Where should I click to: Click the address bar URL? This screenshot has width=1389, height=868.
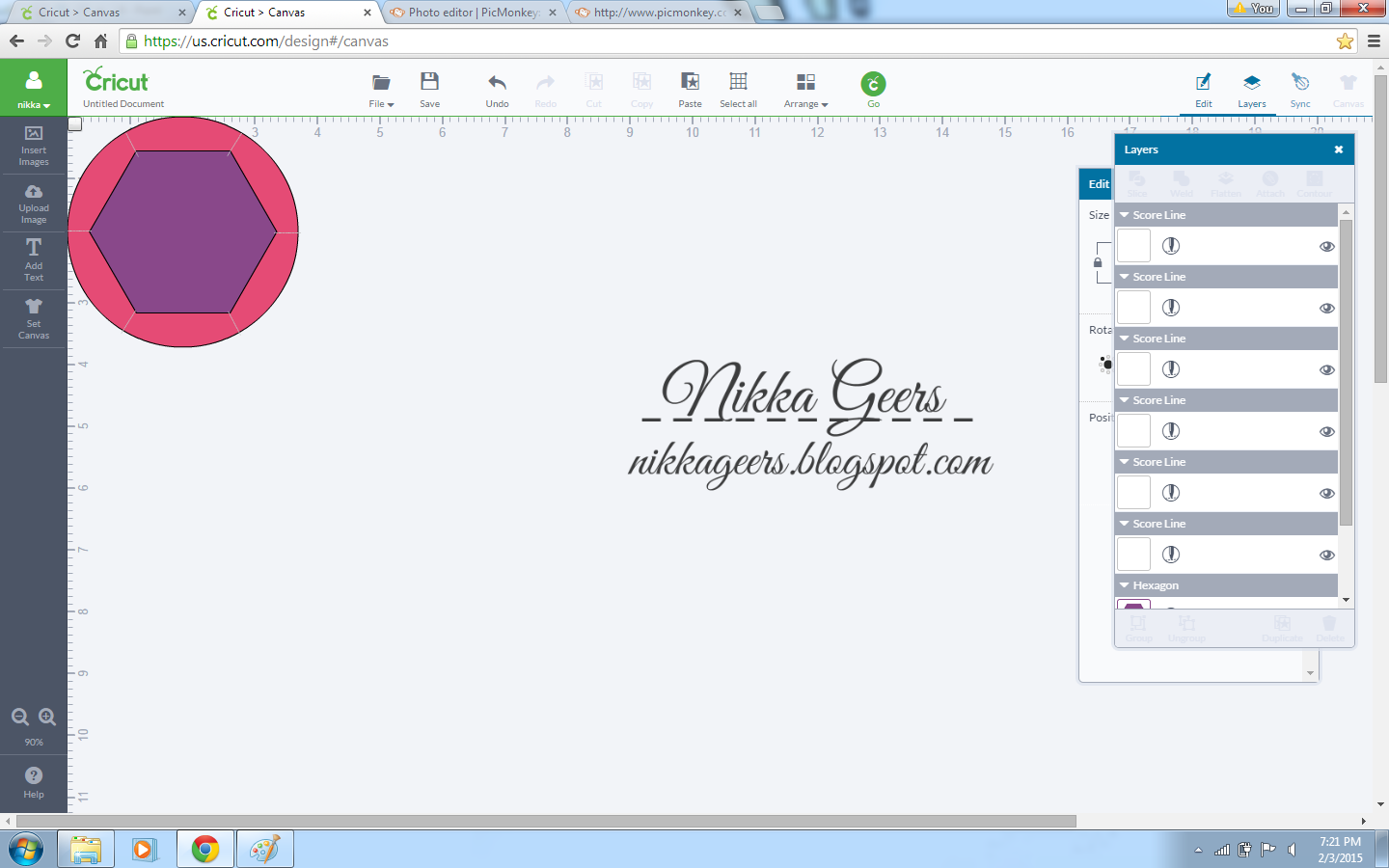tap(266, 41)
